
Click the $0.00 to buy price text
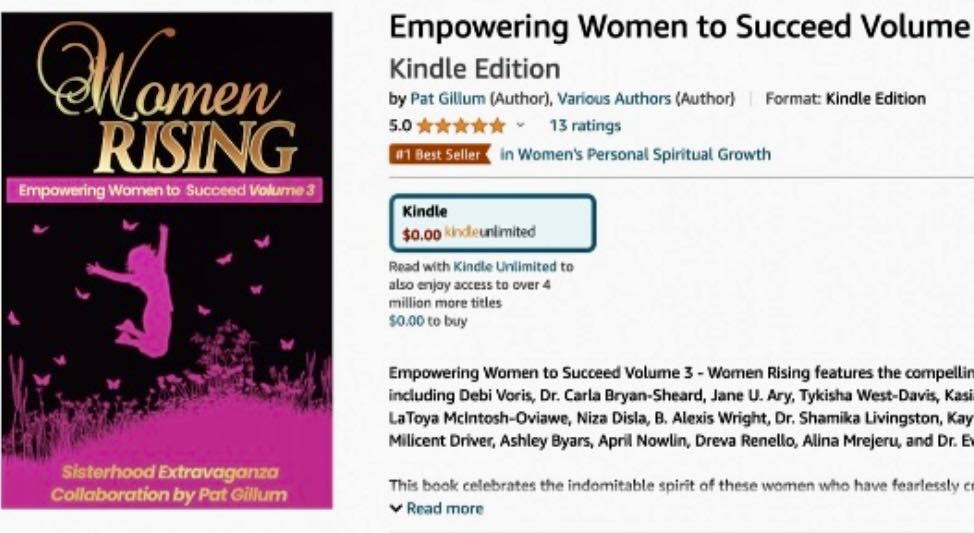tap(422, 322)
